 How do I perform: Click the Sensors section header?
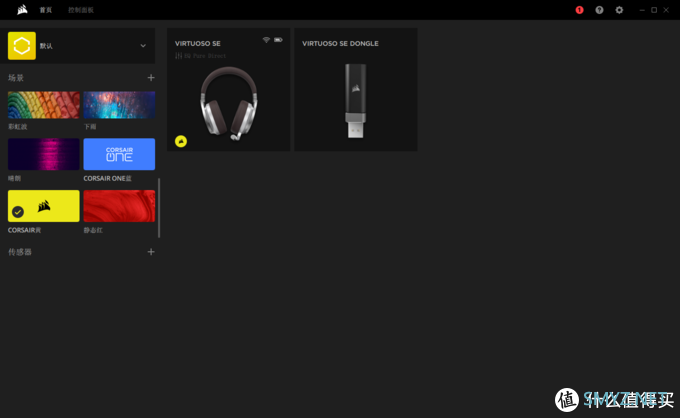pos(20,252)
